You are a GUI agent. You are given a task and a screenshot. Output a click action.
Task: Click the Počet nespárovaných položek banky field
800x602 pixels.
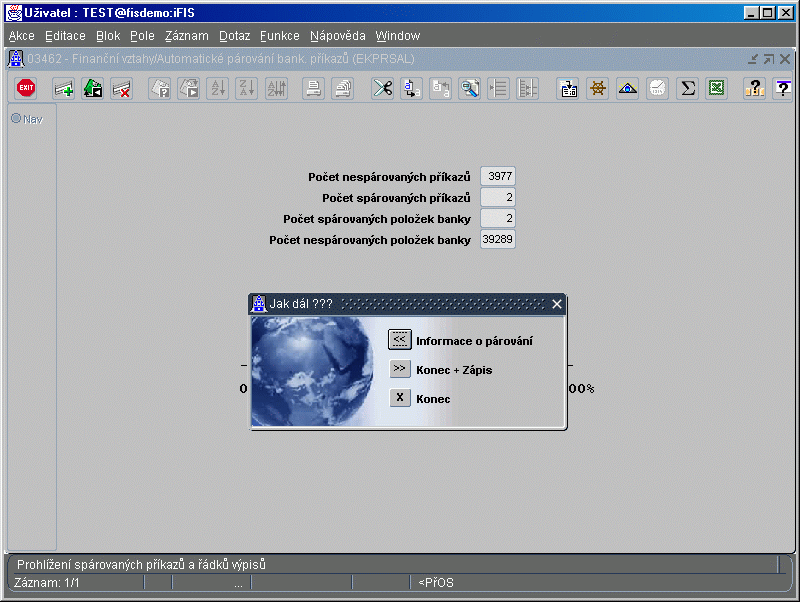(498, 239)
